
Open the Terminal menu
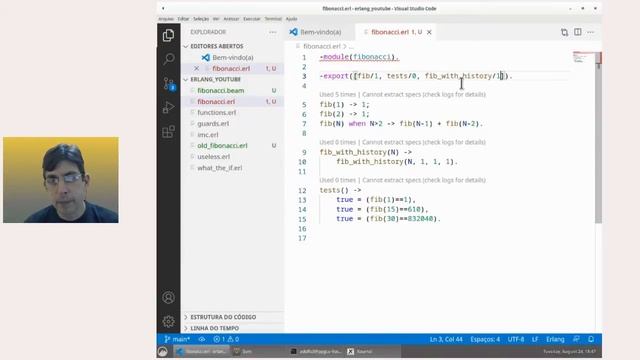[273, 19]
